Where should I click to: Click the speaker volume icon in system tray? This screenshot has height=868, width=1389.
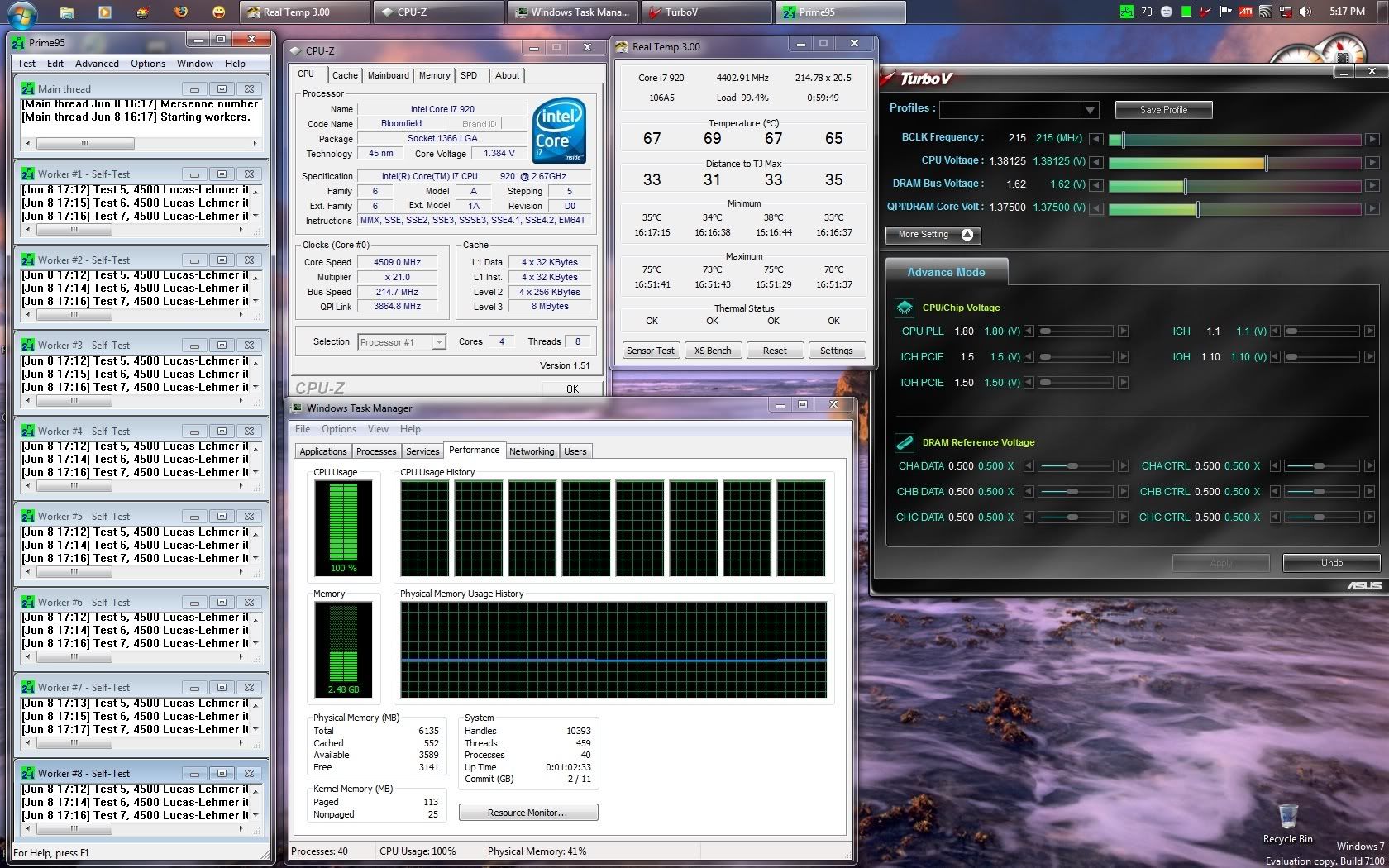tap(1305, 12)
